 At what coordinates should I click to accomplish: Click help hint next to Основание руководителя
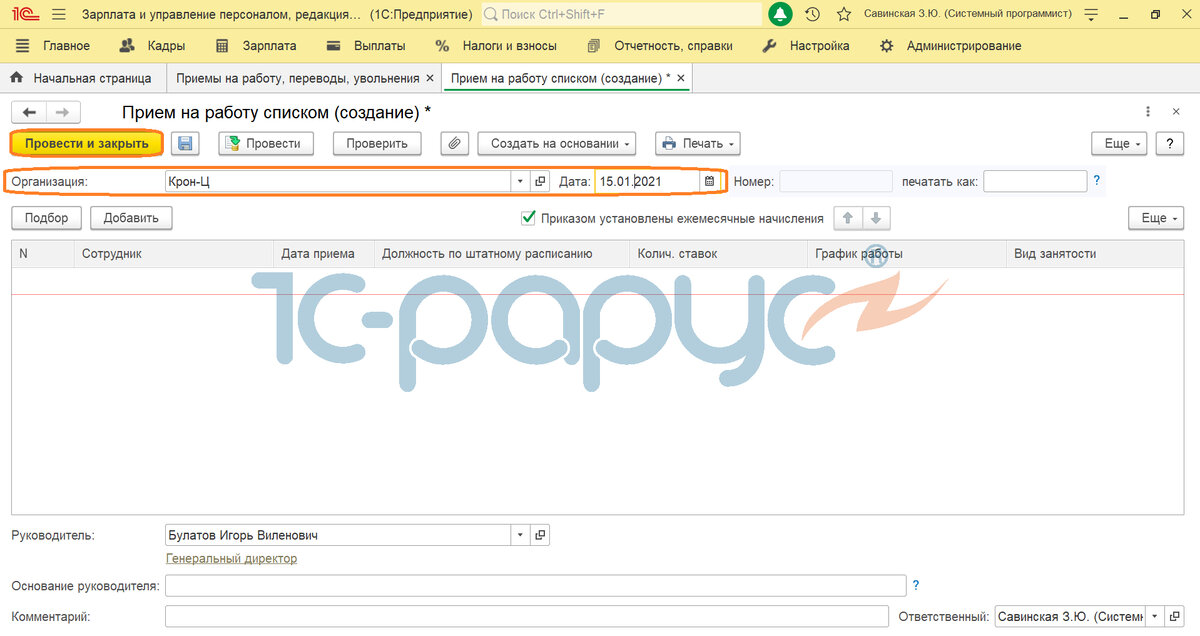916,585
